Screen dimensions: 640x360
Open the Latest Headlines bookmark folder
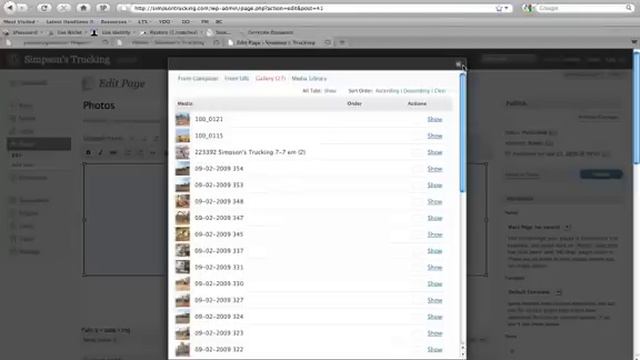(69, 22)
